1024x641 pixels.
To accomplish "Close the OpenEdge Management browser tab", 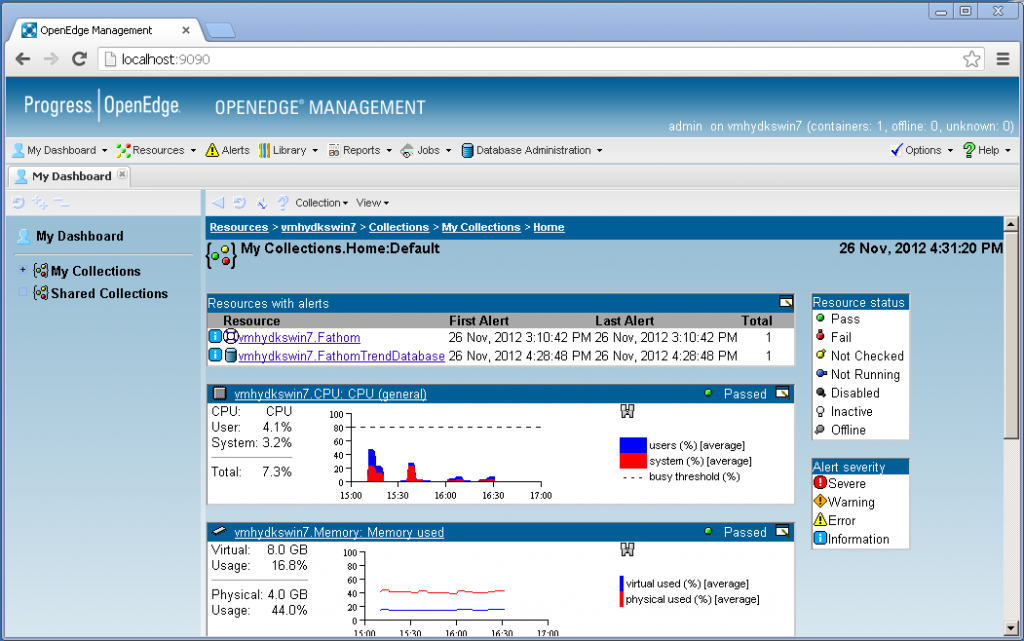I will click(x=186, y=30).
